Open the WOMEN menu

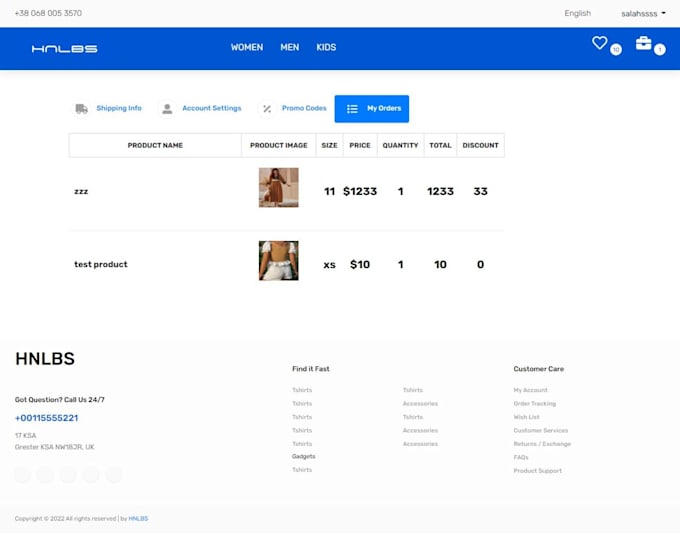tap(247, 48)
